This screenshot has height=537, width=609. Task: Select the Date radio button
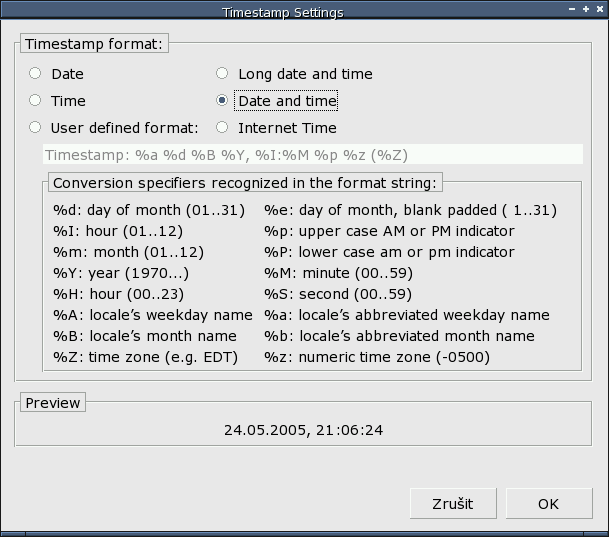tap(35, 73)
